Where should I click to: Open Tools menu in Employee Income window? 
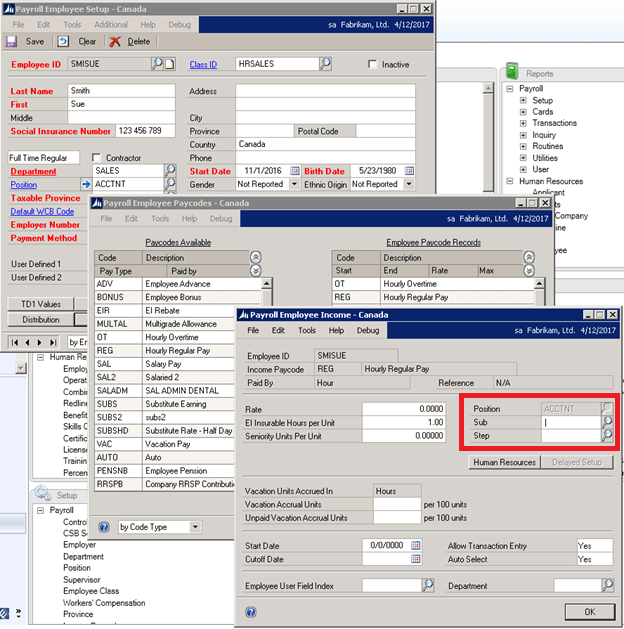[x=307, y=330]
